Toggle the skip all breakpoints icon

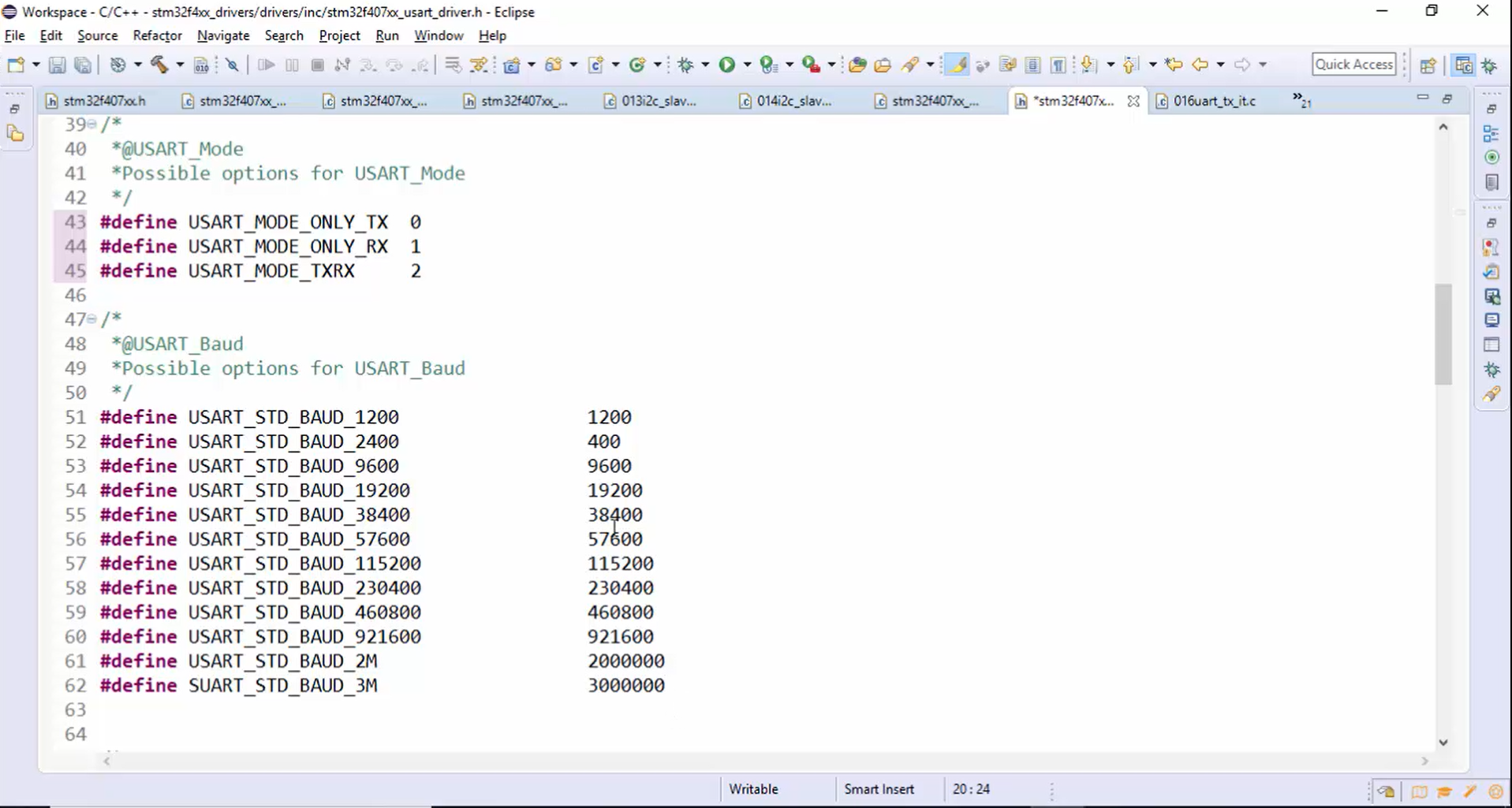click(232, 65)
